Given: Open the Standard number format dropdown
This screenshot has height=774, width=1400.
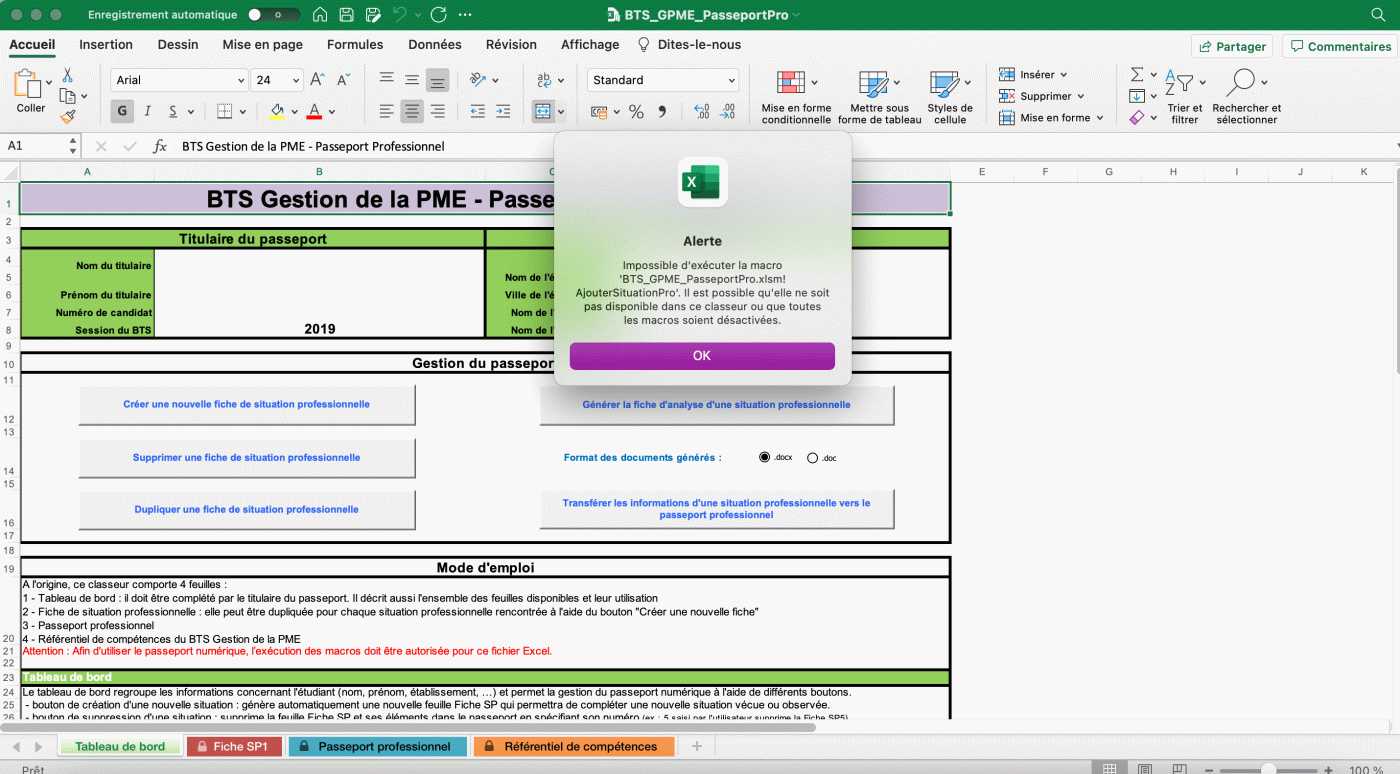Looking at the screenshot, I should [x=731, y=80].
